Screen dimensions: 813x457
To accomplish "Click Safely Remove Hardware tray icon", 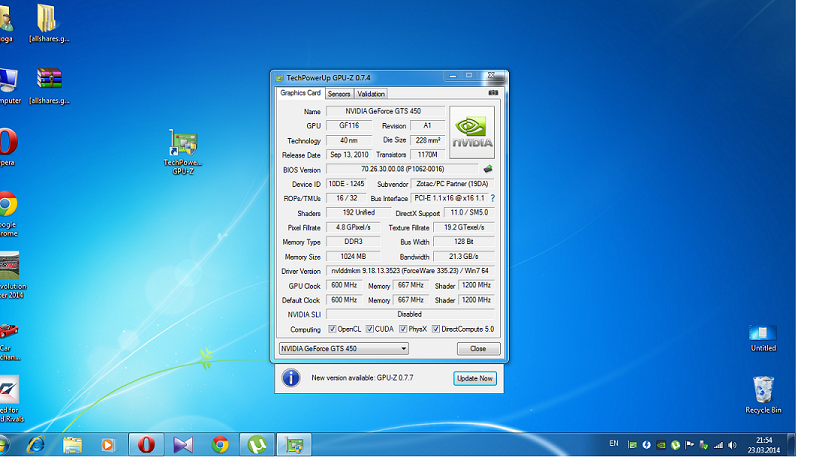I will [x=704, y=445].
